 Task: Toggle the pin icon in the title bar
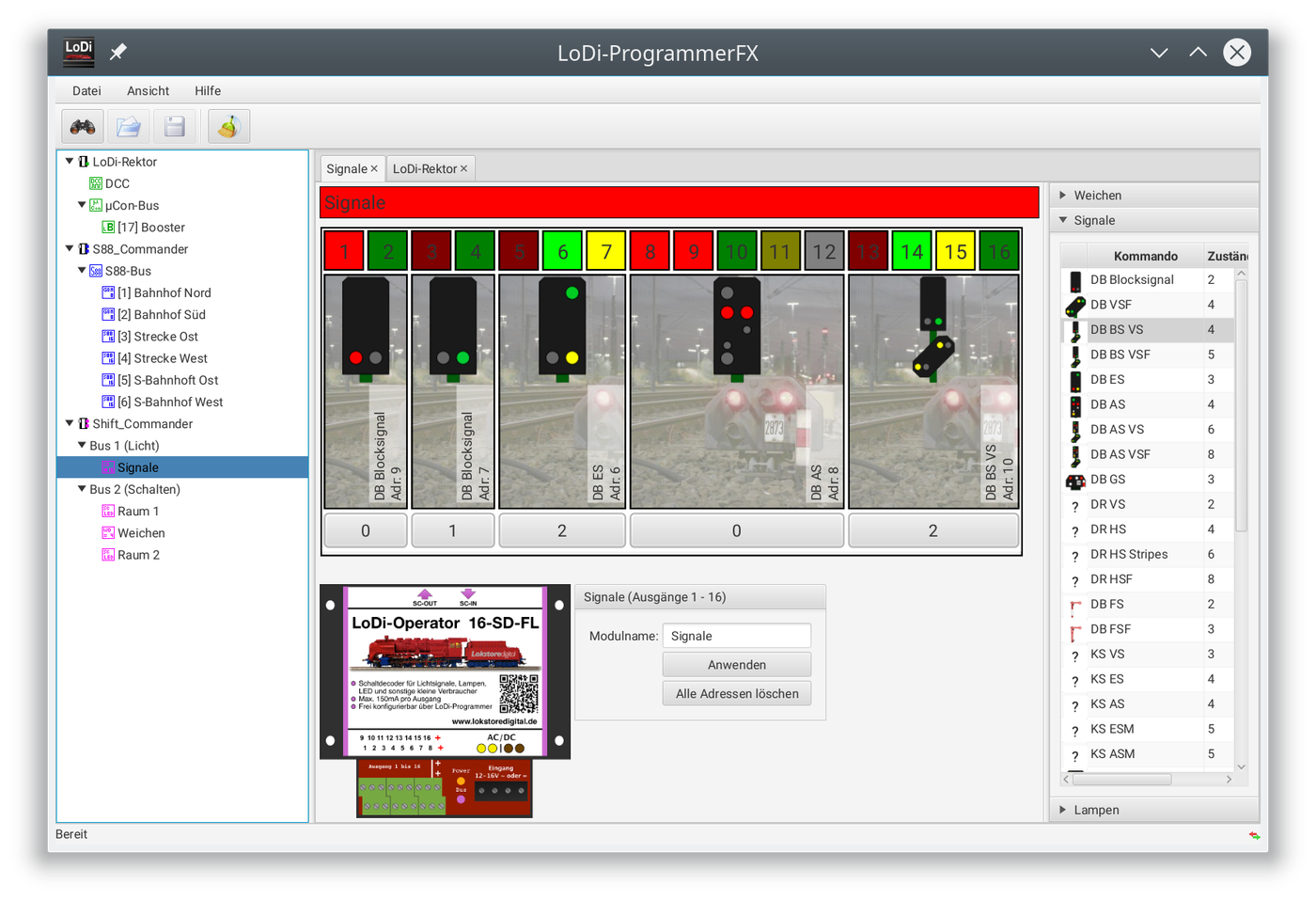[118, 53]
